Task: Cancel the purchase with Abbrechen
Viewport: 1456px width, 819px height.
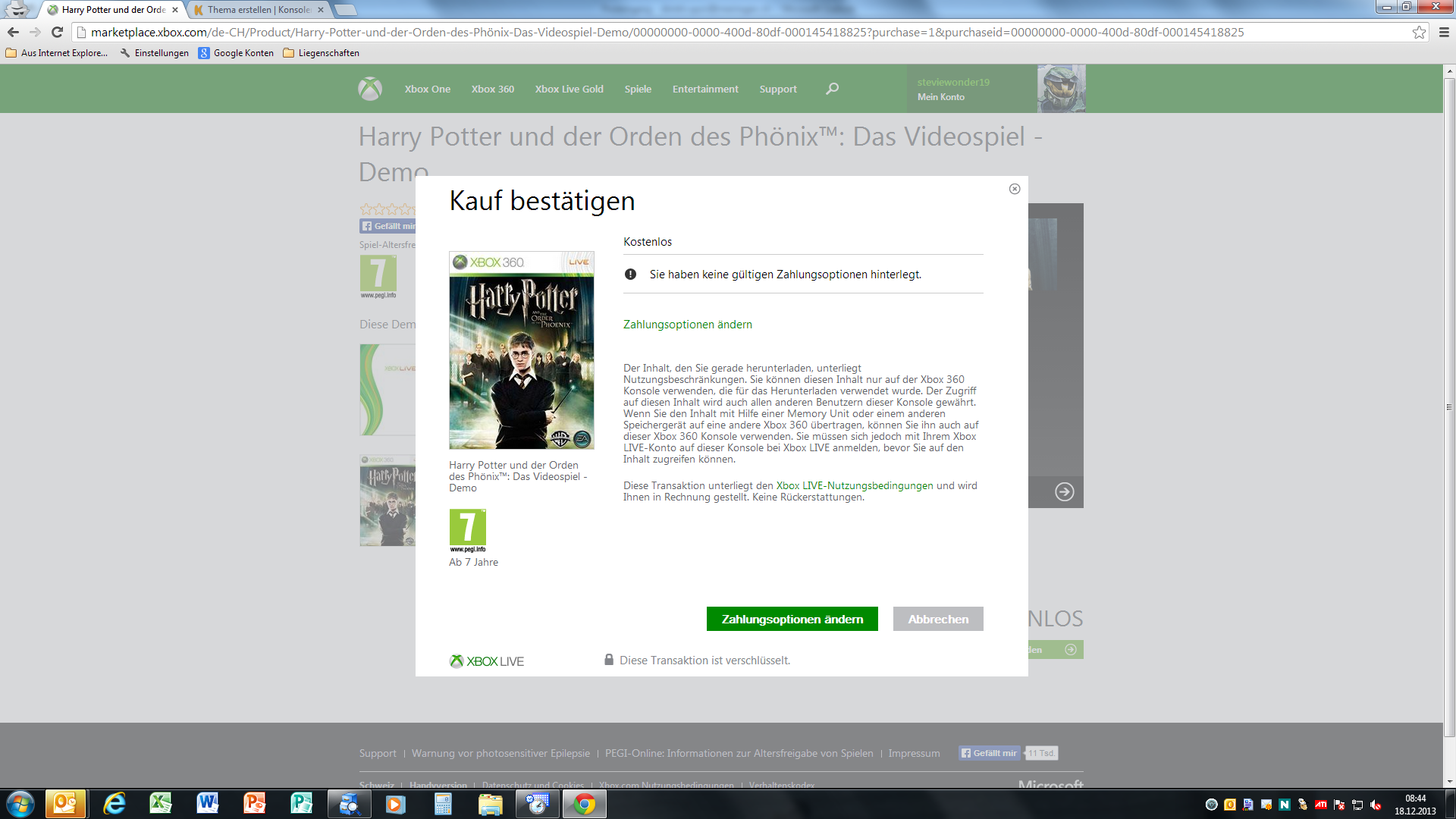Action: point(938,619)
